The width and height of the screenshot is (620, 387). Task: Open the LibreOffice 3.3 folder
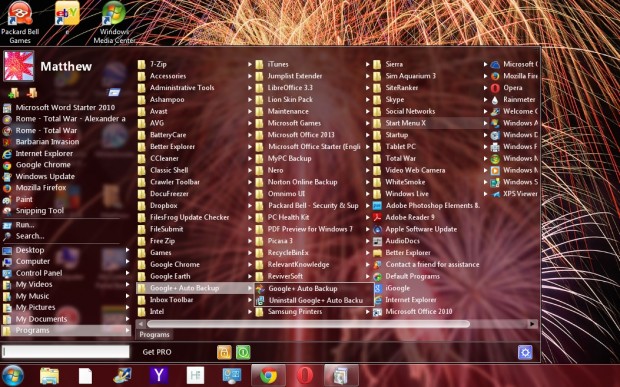(313, 88)
